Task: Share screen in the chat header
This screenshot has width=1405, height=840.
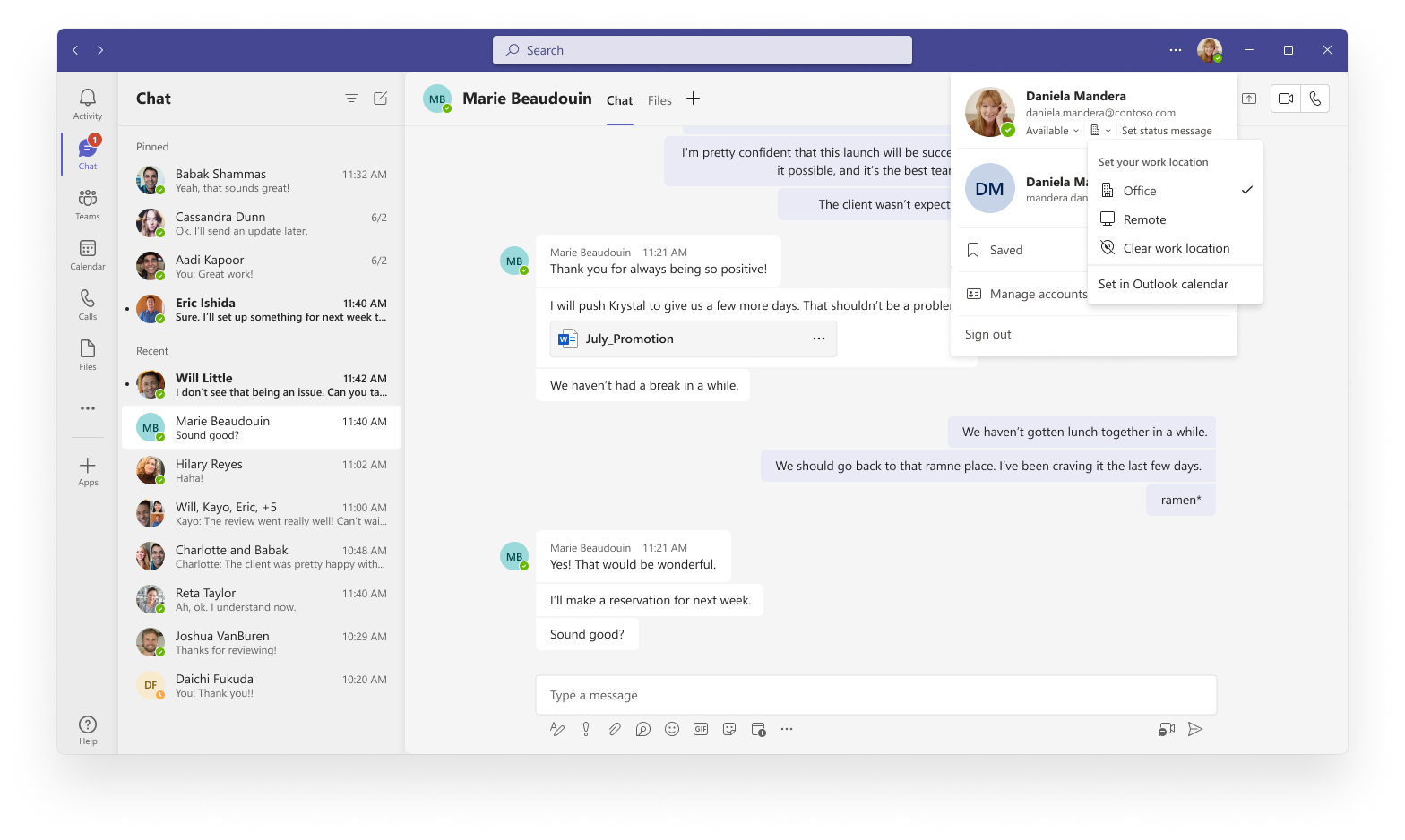Action: coord(1249,99)
